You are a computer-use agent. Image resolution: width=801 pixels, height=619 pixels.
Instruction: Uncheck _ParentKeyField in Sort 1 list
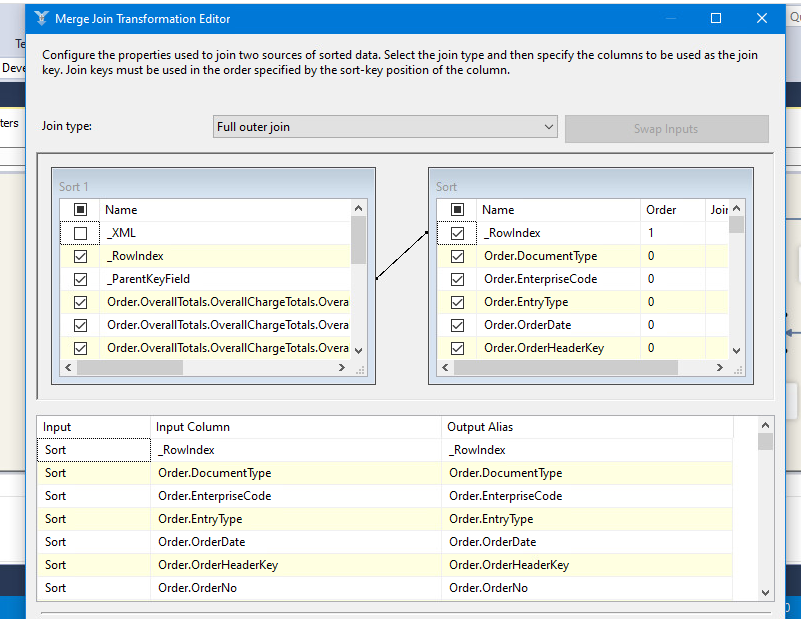tap(80, 279)
